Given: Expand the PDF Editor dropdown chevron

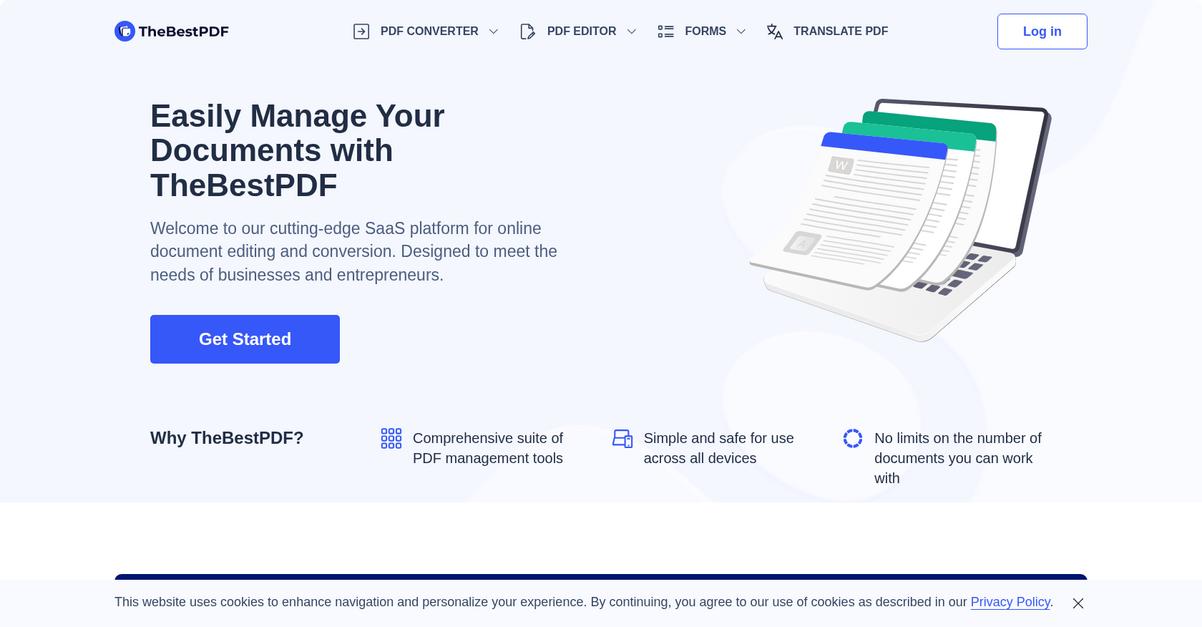Looking at the screenshot, I should (x=631, y=31).
